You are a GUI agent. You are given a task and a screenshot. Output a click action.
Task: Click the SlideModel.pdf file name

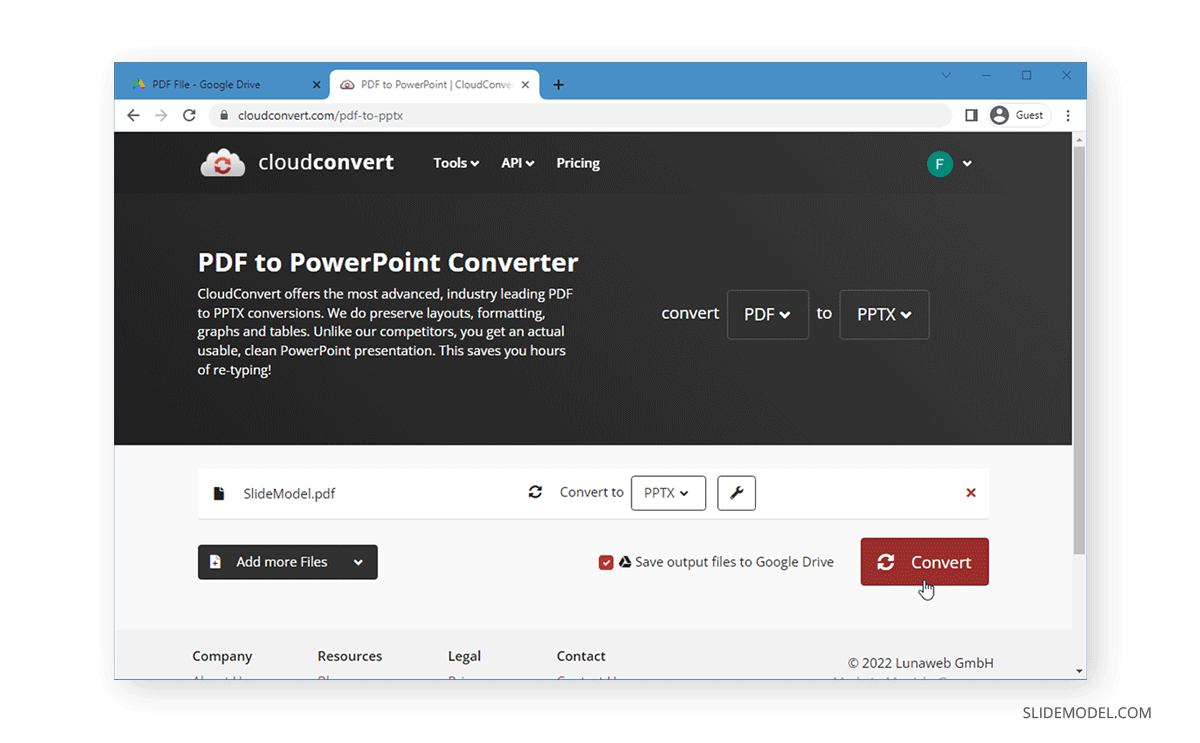(x=289, y=494)
